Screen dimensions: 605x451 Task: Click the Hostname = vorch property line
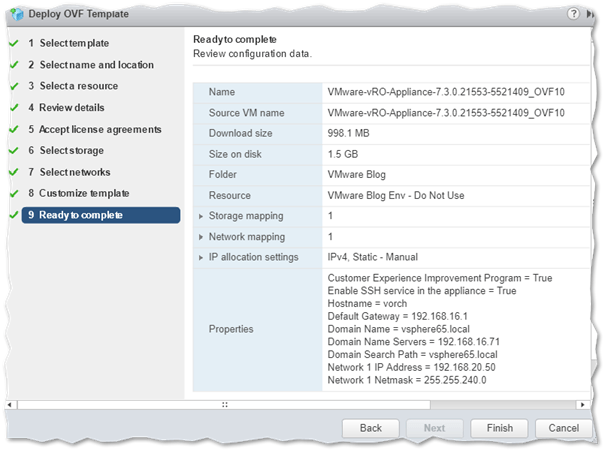point(367,304)
